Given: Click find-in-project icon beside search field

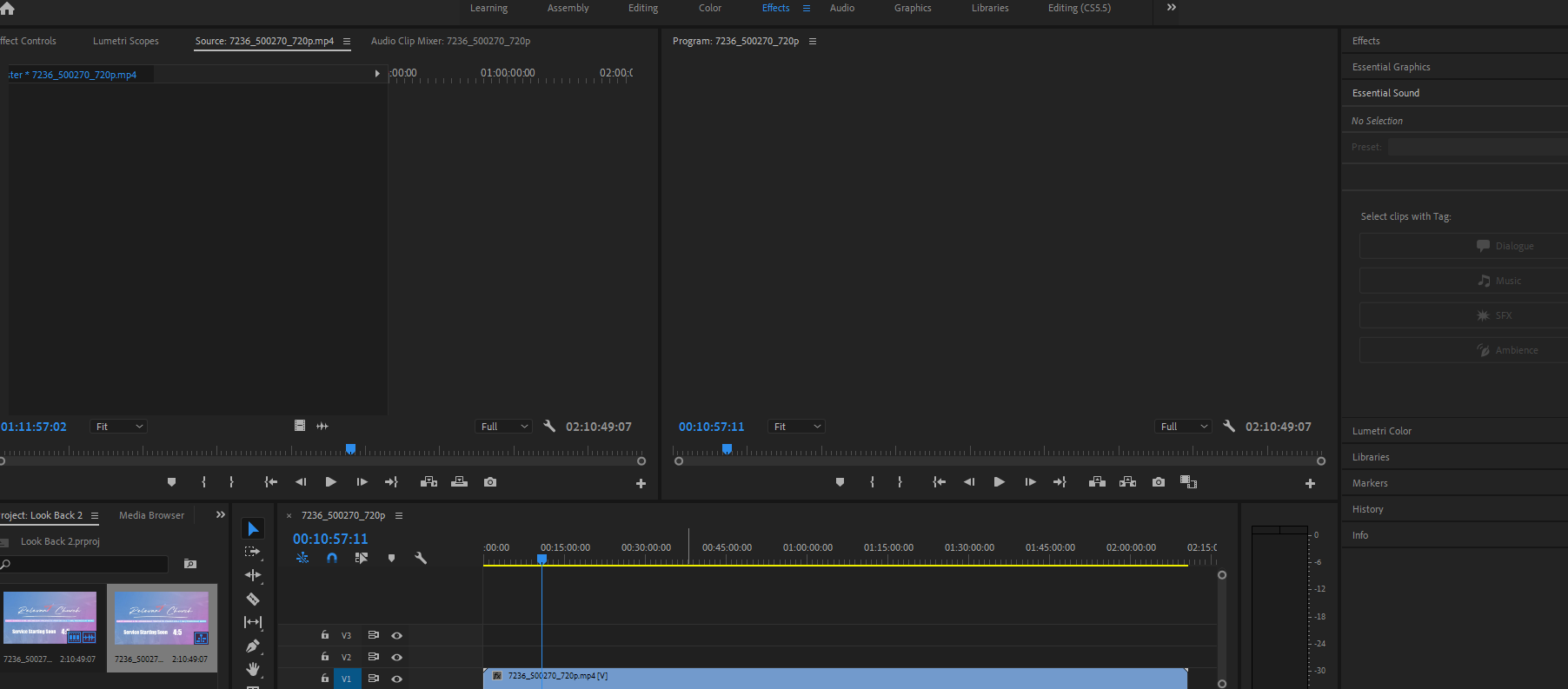Looking at the screenshot, I should (190, 564).
